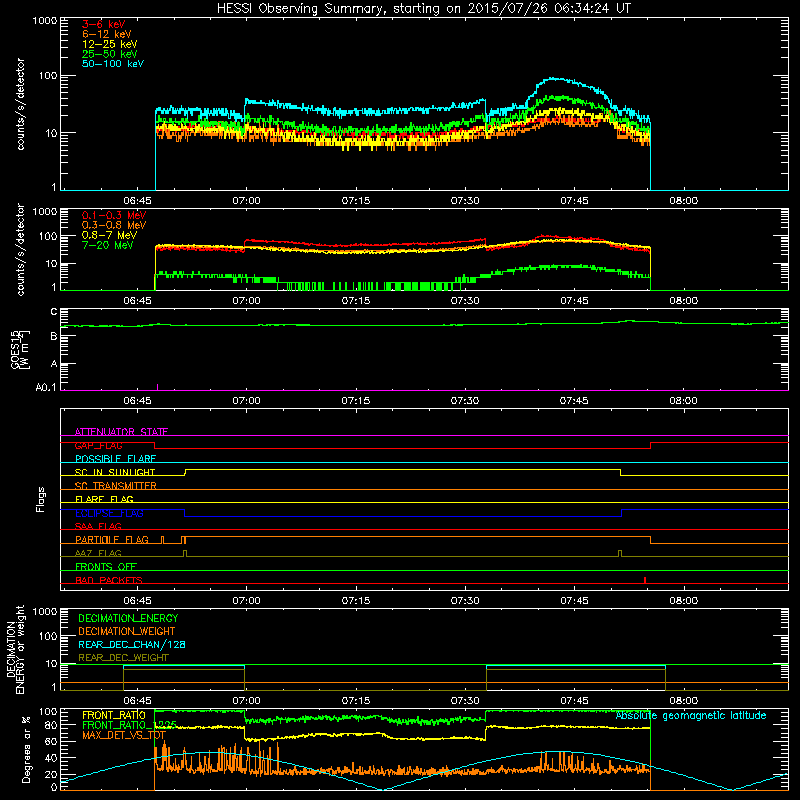Select the SC_TRANSMITTER flag label
Image resolution: width=800 pixels, height=800 pixels.
pos(115,485)
